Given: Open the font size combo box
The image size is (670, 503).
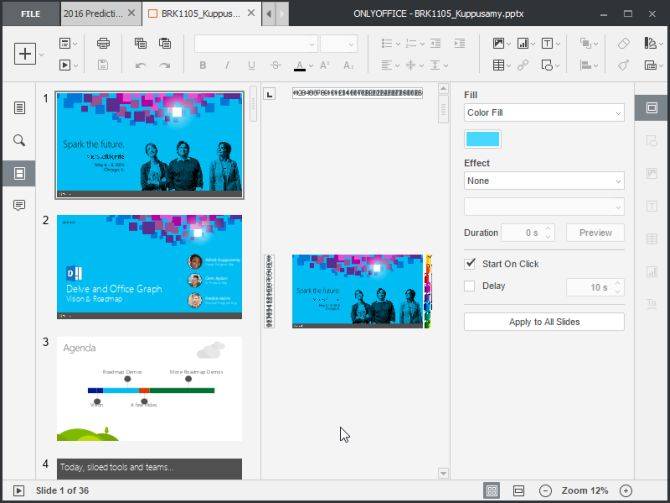Looking at the screenshot, I should click(x=339, y=44).
